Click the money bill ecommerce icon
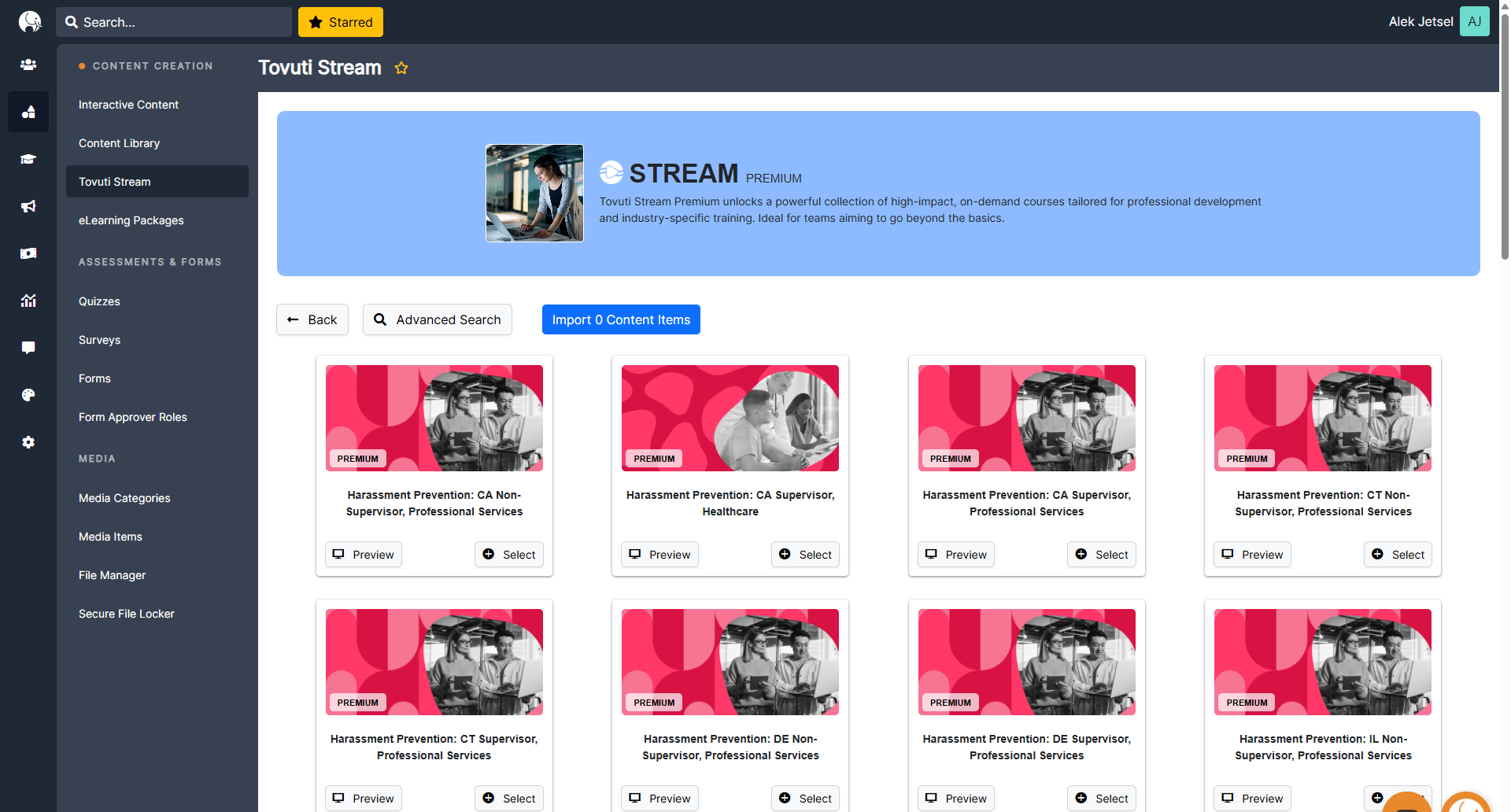The width and height of the screenshot is (1511, 812). [28, 253]
